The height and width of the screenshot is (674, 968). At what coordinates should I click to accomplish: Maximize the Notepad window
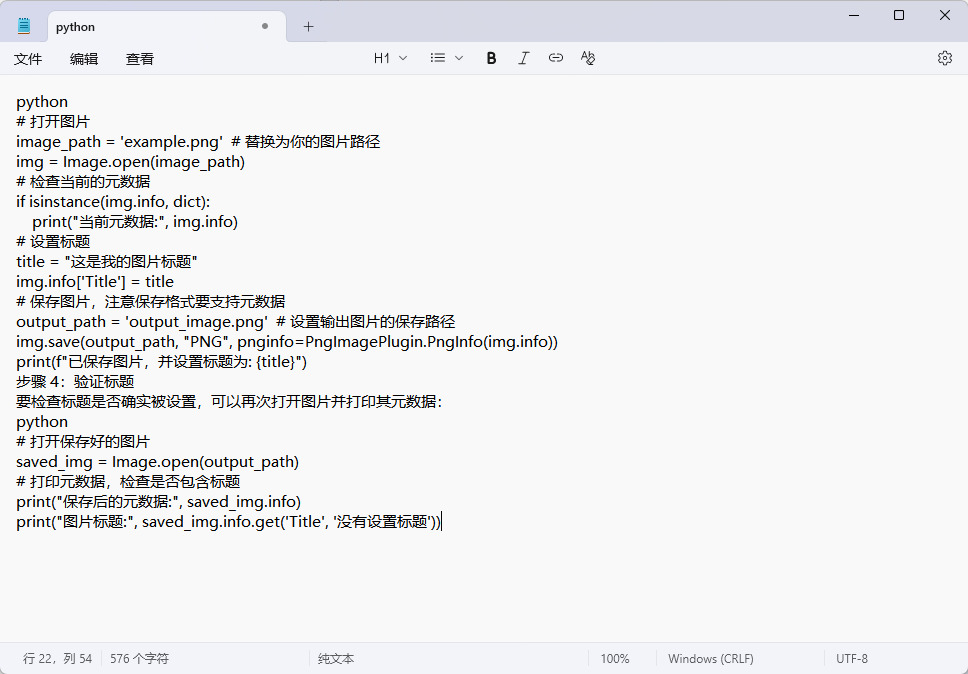tap(899, 15)
